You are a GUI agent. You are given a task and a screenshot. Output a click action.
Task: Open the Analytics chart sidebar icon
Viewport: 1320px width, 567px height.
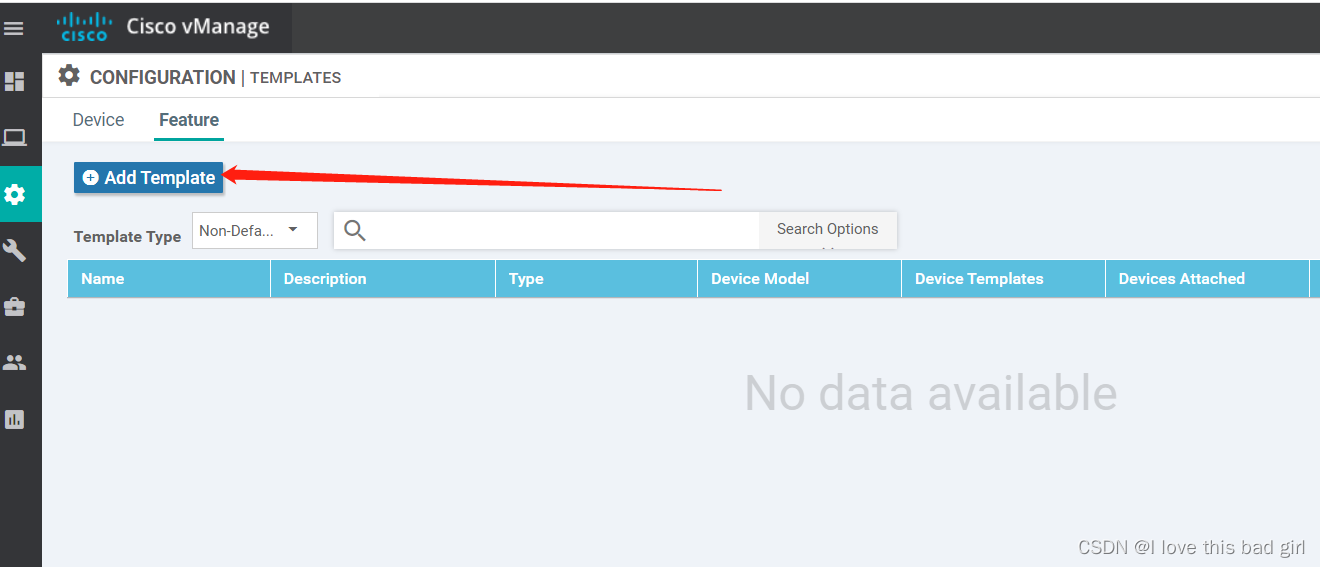tap(14, 419)
